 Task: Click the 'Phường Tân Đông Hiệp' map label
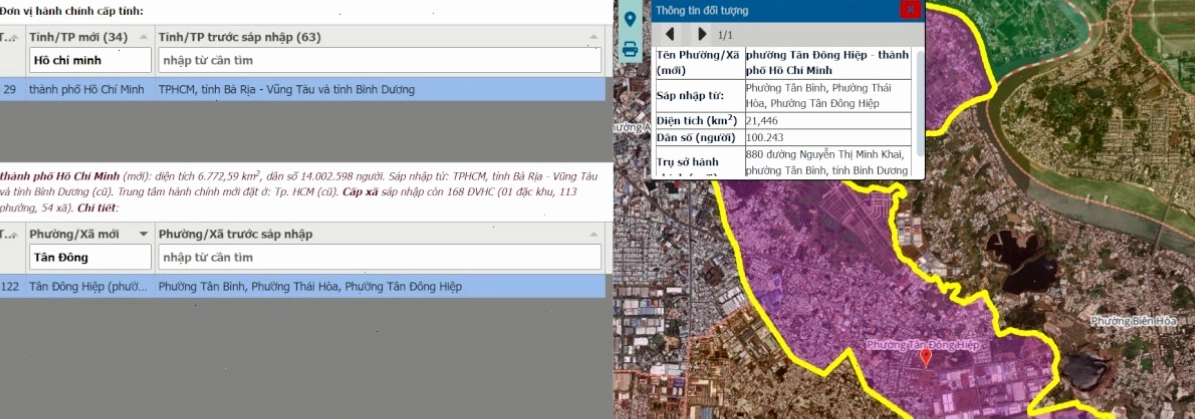point(923,345)
